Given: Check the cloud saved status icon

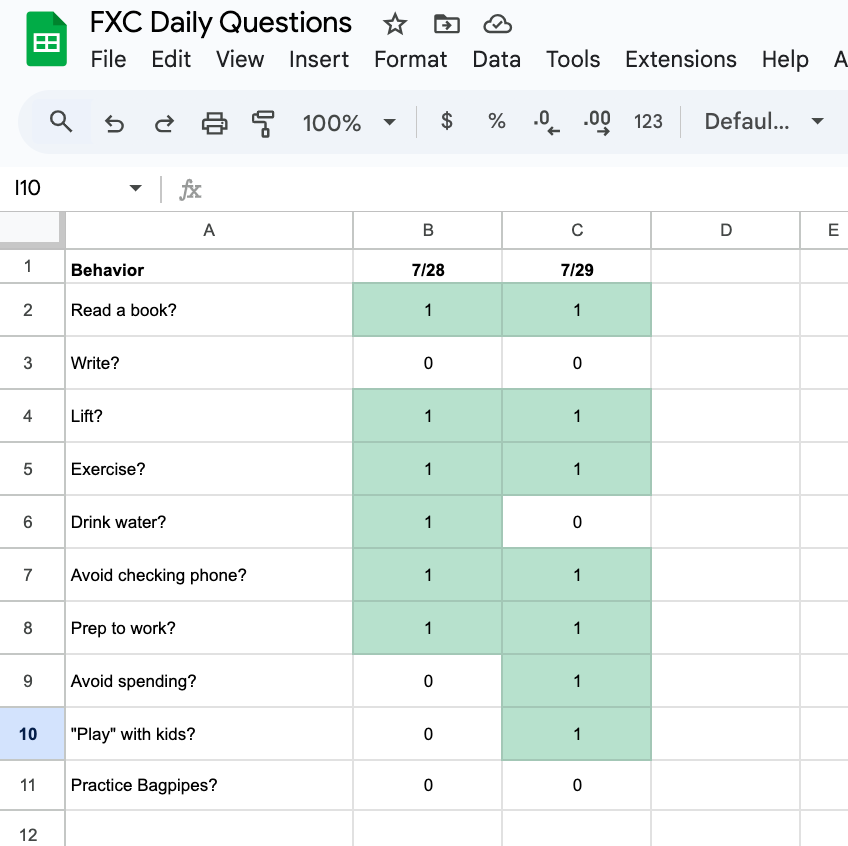Looking at the screenshot, I should click(x=497, y=24).
